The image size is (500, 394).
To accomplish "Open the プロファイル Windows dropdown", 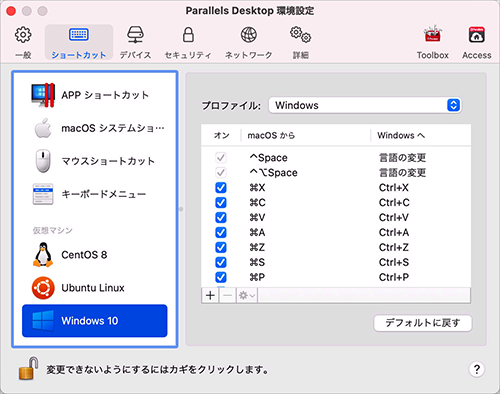I will [x=365, y=105].
